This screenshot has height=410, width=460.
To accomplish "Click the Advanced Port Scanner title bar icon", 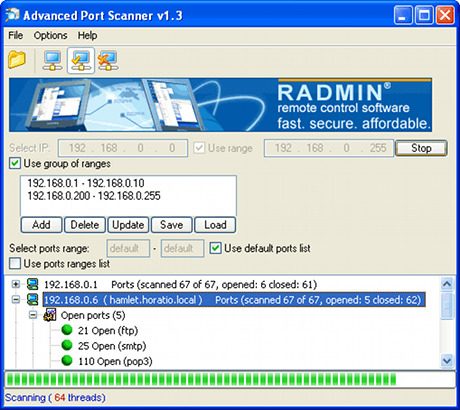I will 13,15.
